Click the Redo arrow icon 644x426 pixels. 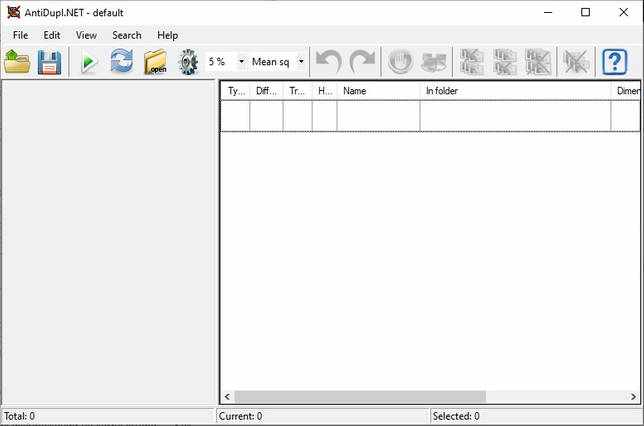(x=362, y=62)
